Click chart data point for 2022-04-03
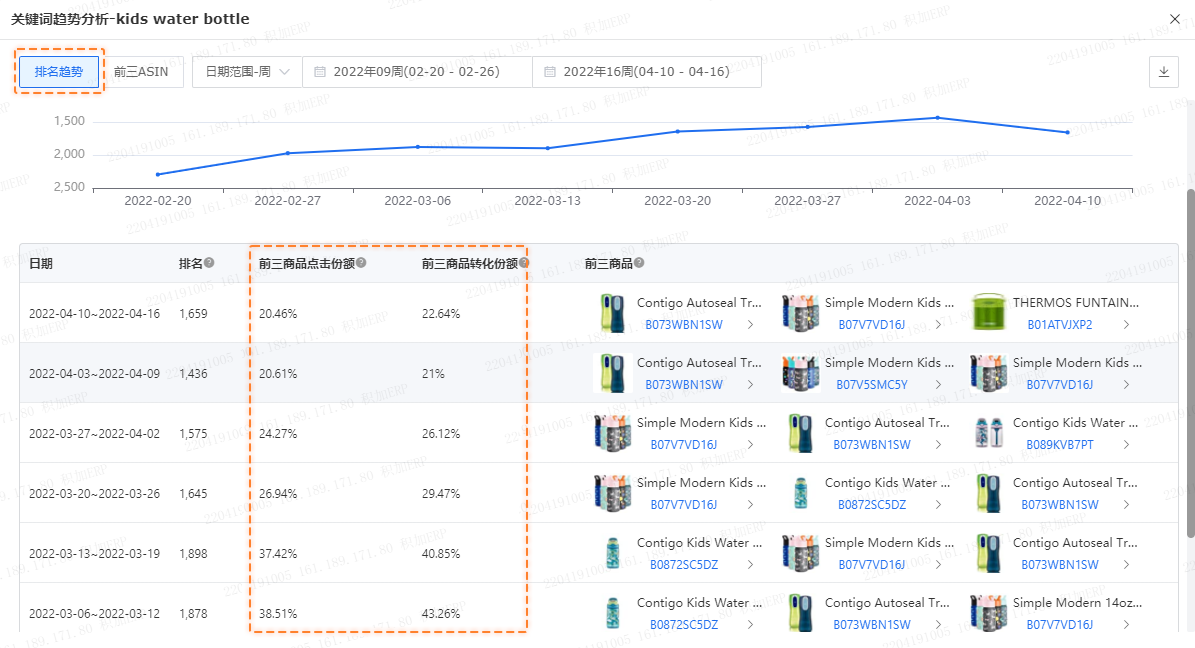 pyautogui.click(x=937, y=117)
